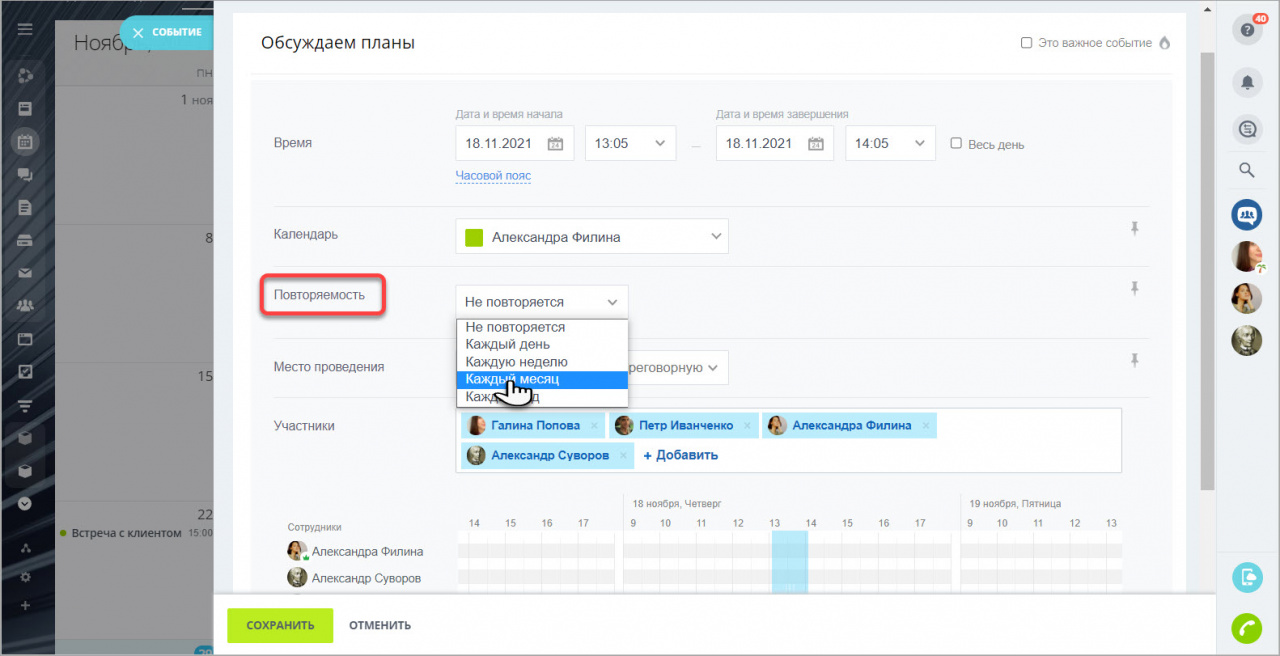Image resolution: width=1280 pixels, height=656 pixels.
Task: Remove Александр Суворов participant tag
Action: point(623,456)
